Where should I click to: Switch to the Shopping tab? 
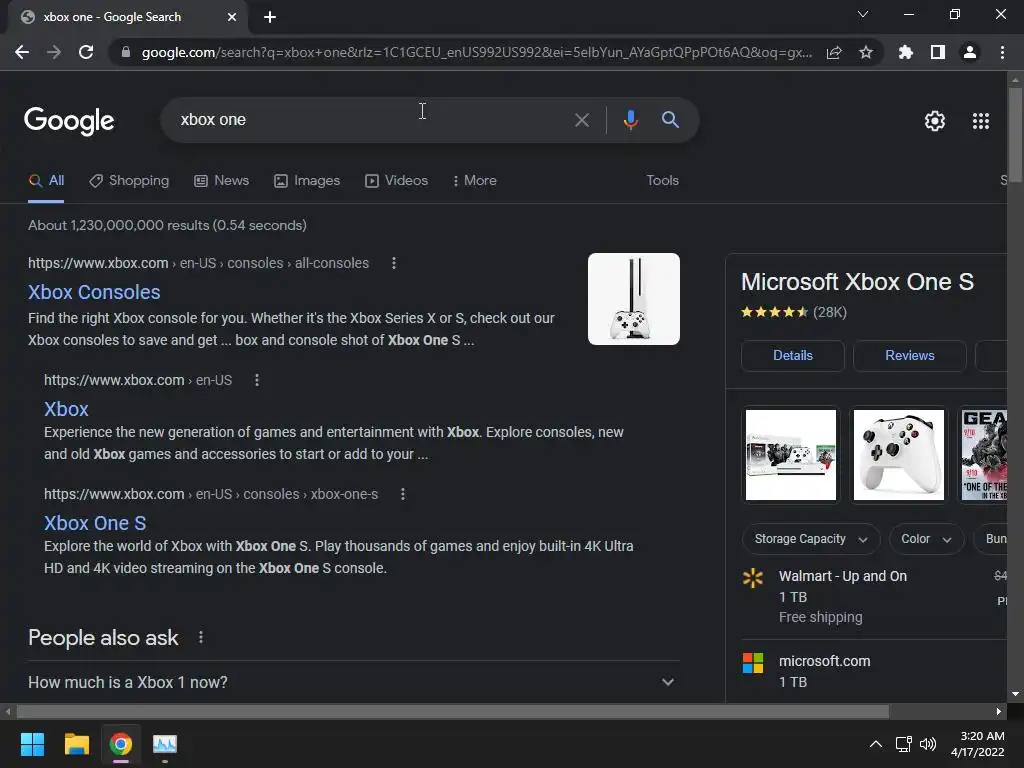click(x=129, y=181)
